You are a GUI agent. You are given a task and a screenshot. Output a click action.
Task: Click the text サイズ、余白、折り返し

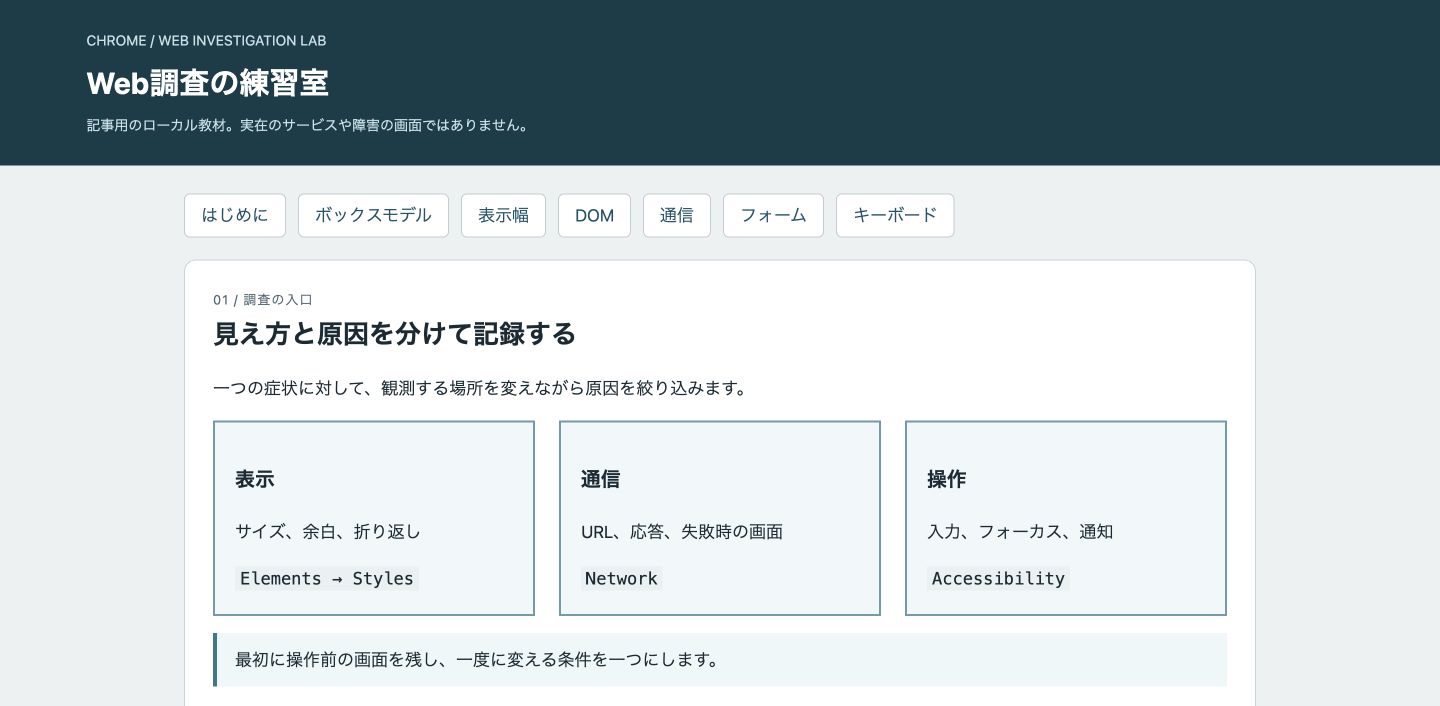328,532
